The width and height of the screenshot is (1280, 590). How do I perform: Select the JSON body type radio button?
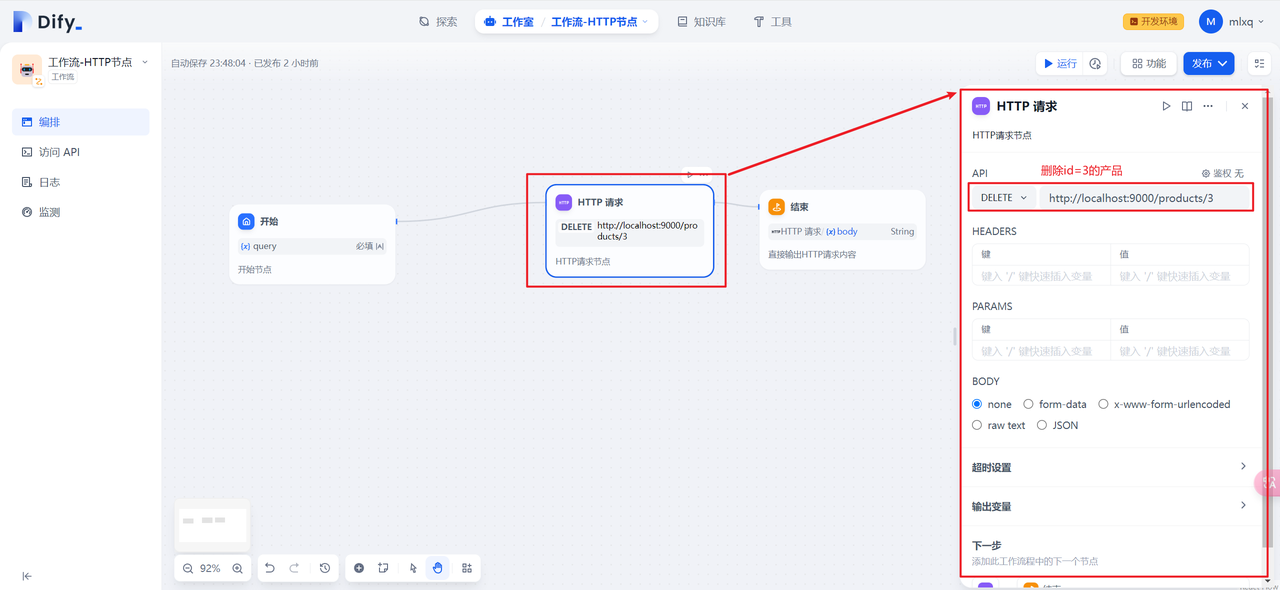coord(1043,425)
